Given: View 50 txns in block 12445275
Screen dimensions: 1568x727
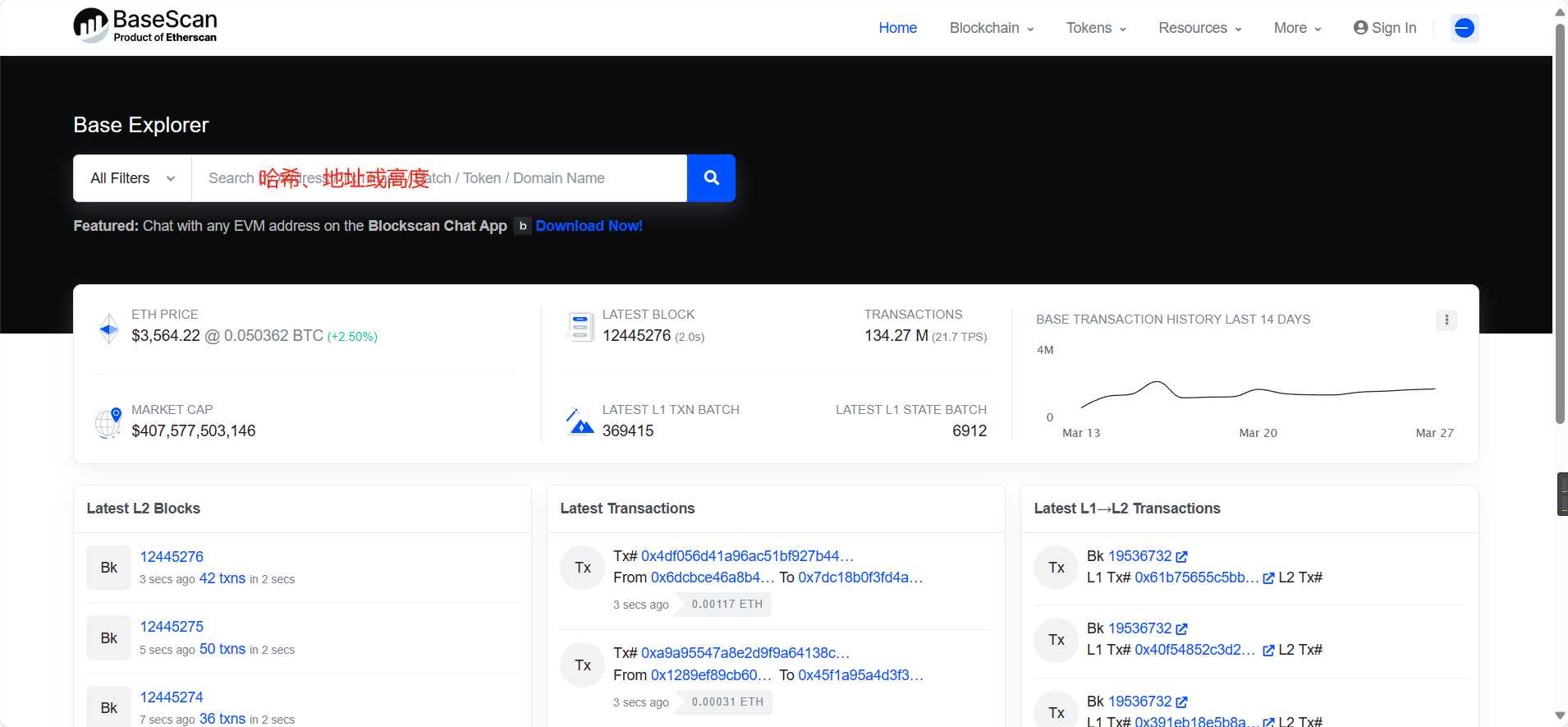Looking at the screenshot, I should pos(222,649).
